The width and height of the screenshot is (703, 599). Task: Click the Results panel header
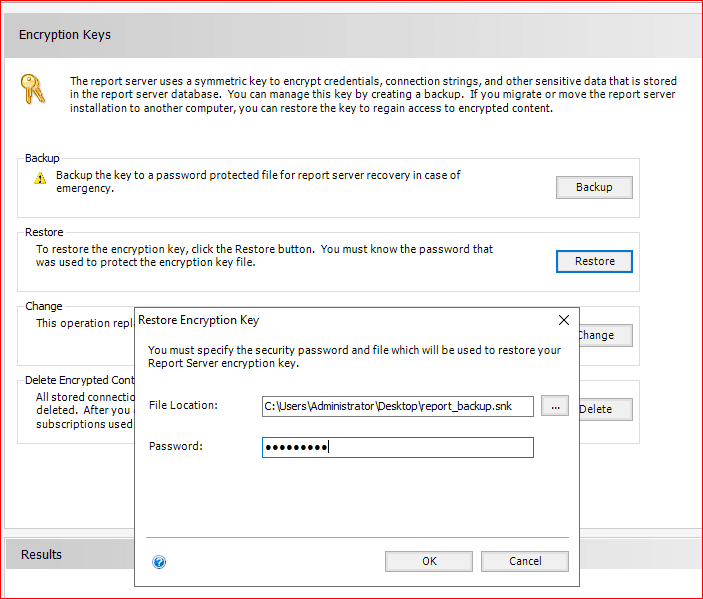coord(41,554)
